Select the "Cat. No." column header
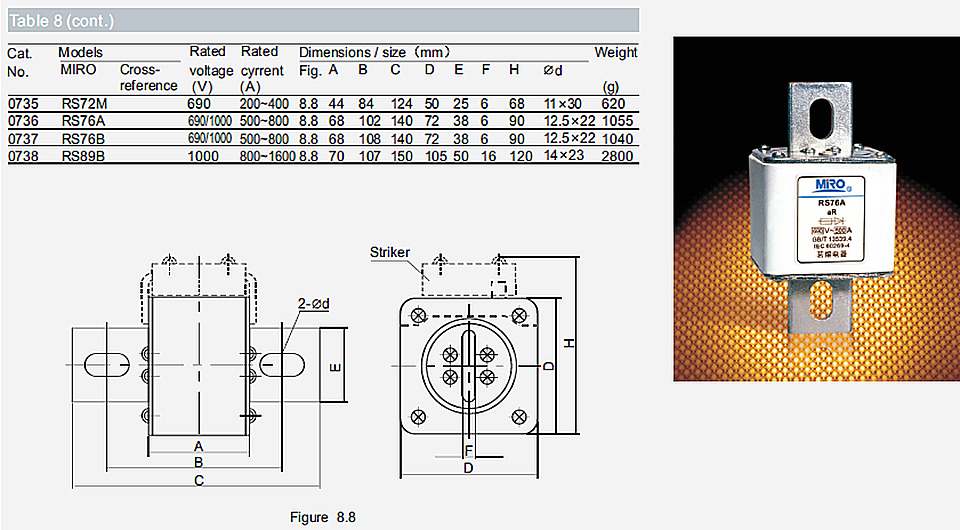This screenshot has height=530, width=960. click(19, 62)
